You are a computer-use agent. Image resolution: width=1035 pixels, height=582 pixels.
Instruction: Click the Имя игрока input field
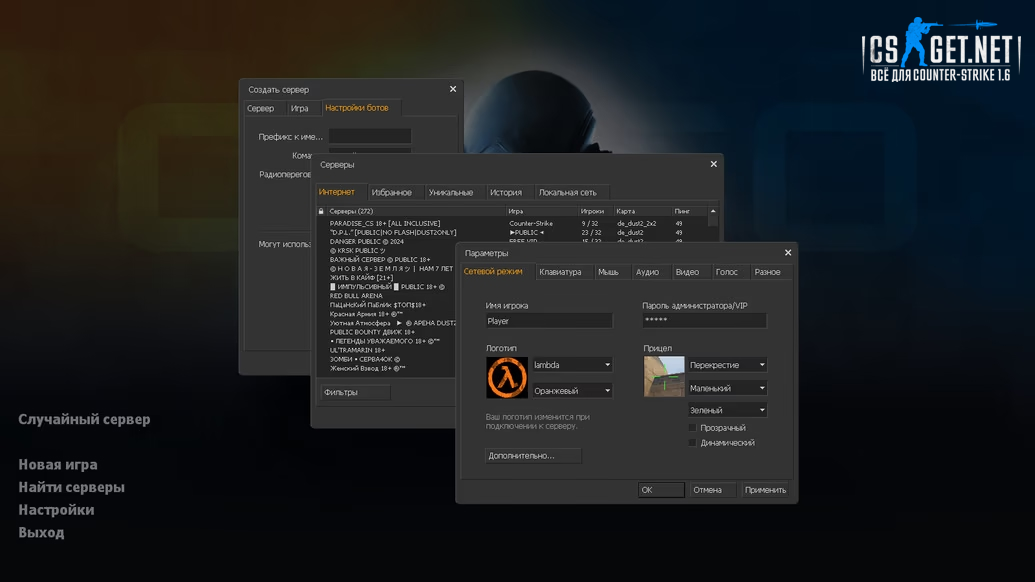point(548,321)
